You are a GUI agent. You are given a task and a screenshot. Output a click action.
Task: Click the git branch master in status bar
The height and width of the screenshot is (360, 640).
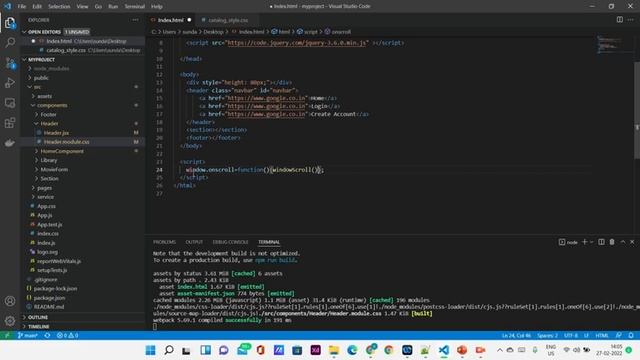coord(27,336)
